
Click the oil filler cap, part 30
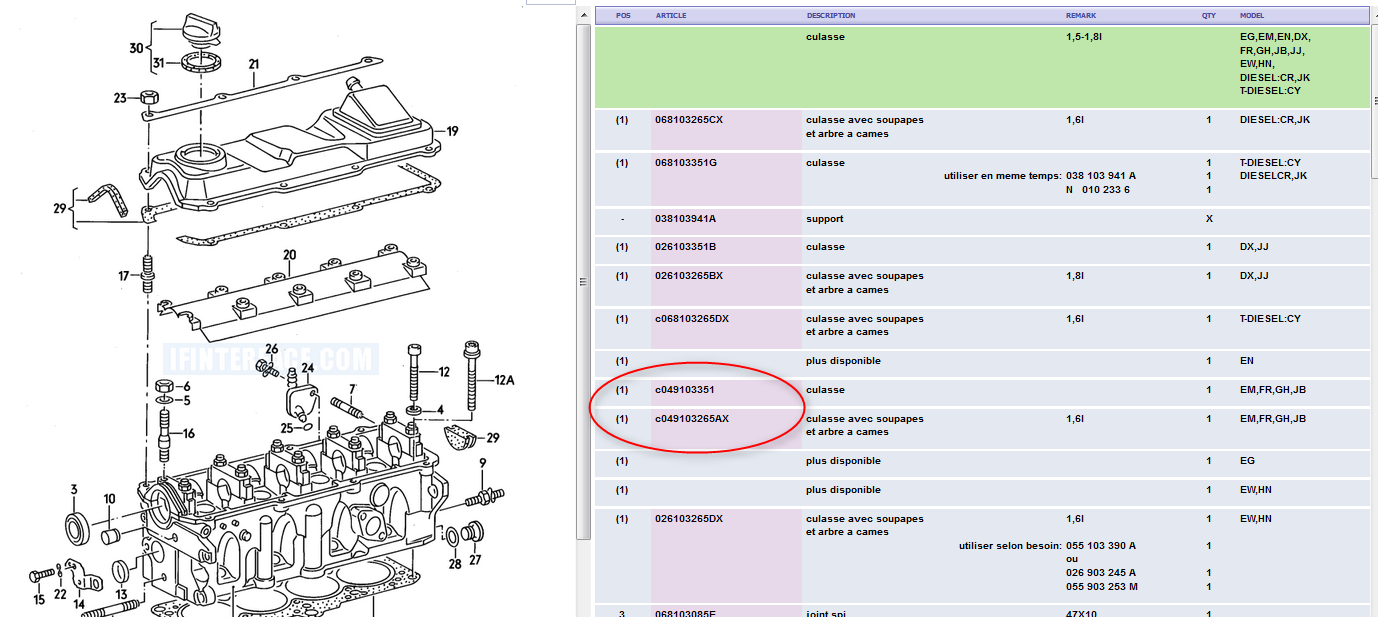[x=203, y=29]
